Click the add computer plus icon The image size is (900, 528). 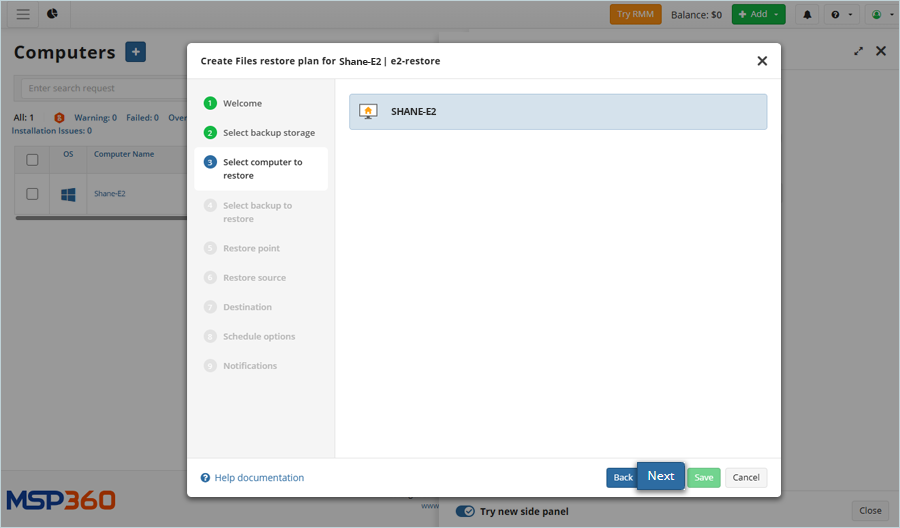[x=136, y=52]
